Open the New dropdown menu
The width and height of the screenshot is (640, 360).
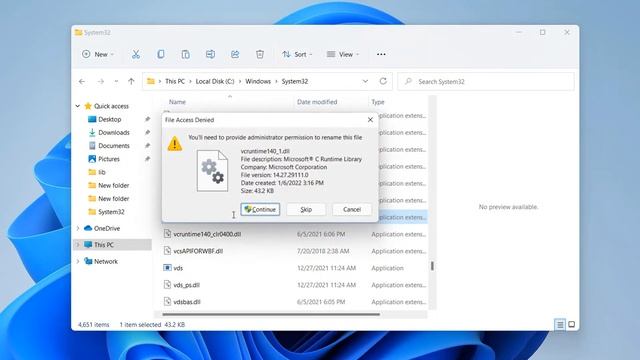(98, 54)
